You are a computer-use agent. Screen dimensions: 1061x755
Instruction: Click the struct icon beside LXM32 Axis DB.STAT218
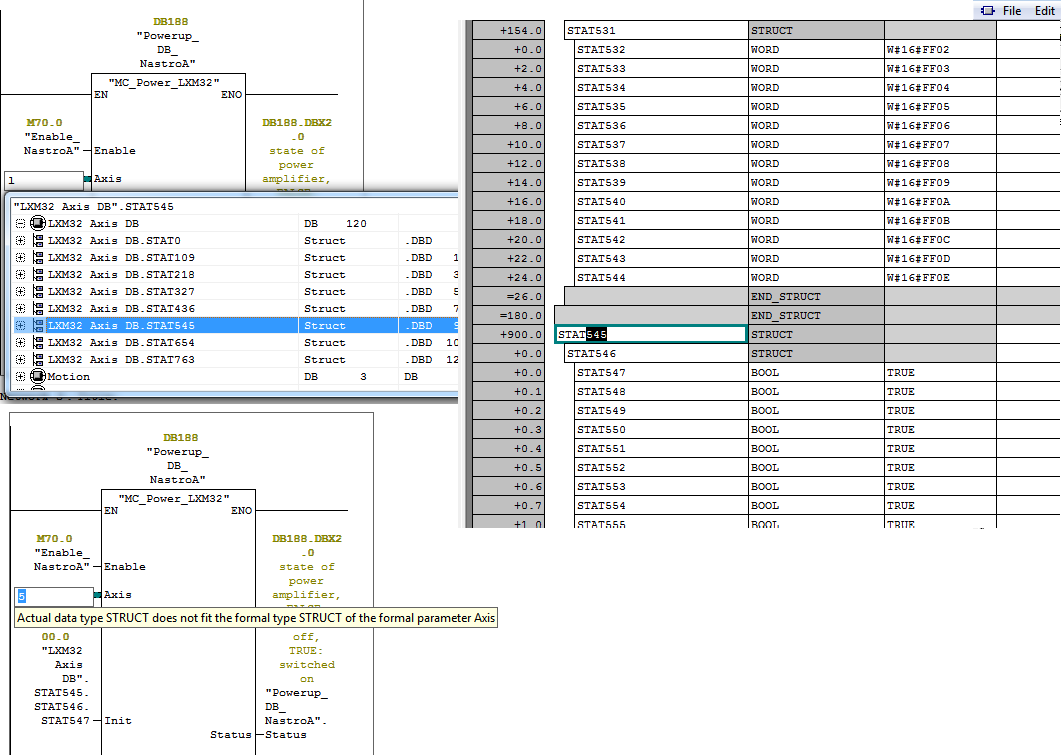[39, 275]
